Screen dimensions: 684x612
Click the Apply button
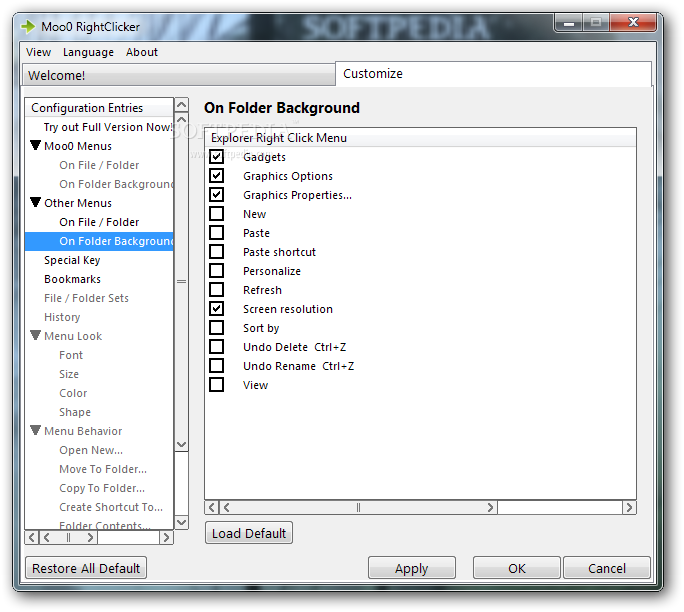(x=411, y=568)
